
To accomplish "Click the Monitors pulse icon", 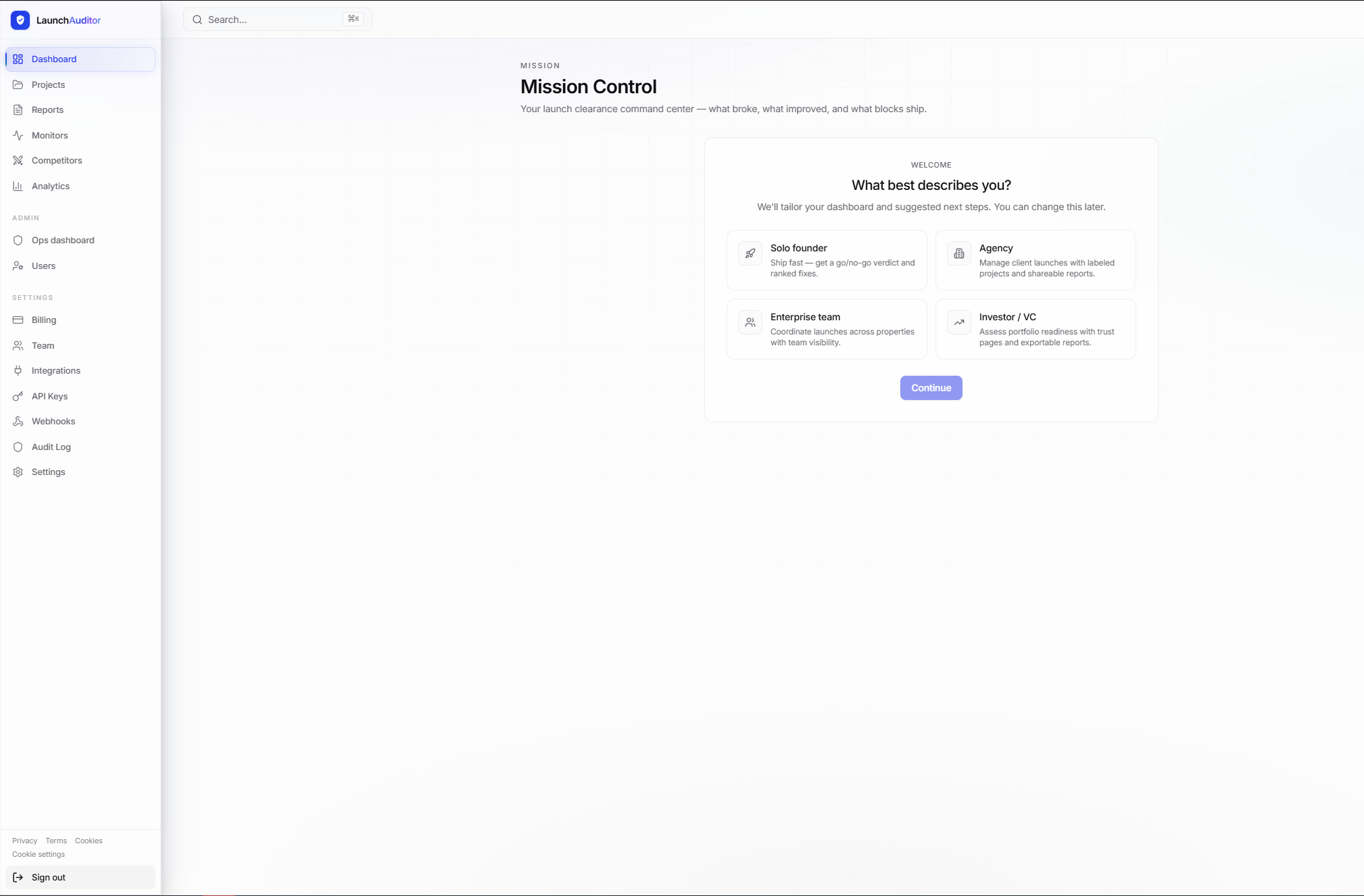I will point(18,136).
